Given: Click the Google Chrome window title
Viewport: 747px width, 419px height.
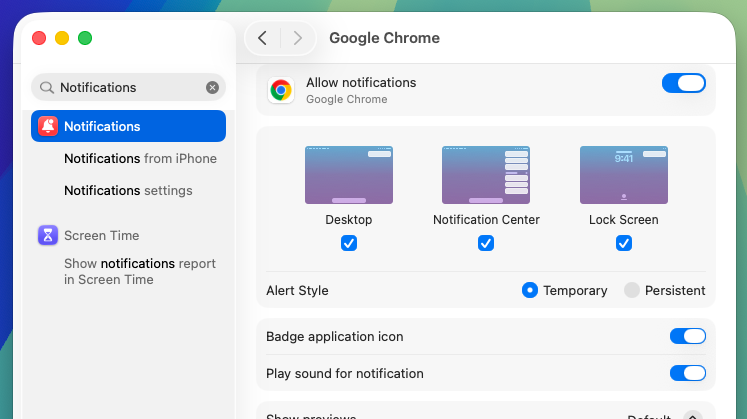Looking at the screenshot, I should pyautogui.click(x=384, y=38).
